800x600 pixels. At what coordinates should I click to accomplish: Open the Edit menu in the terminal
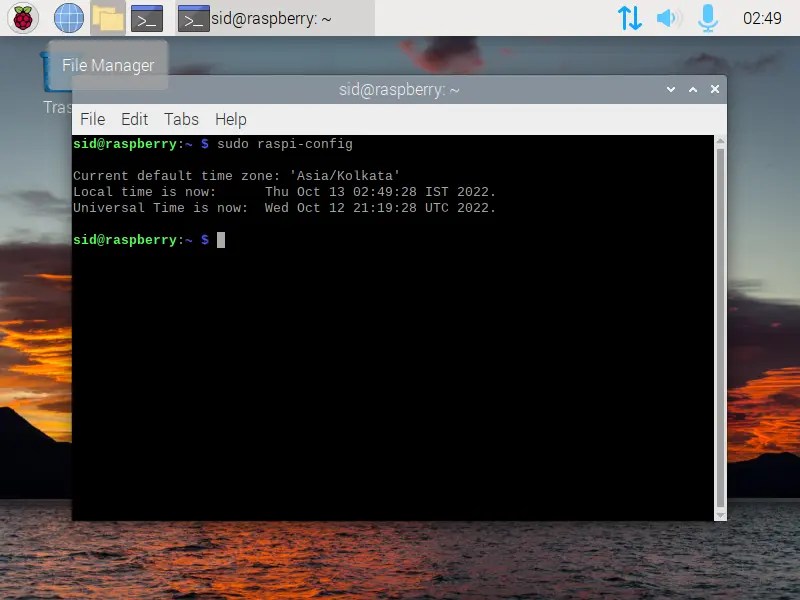134,119
